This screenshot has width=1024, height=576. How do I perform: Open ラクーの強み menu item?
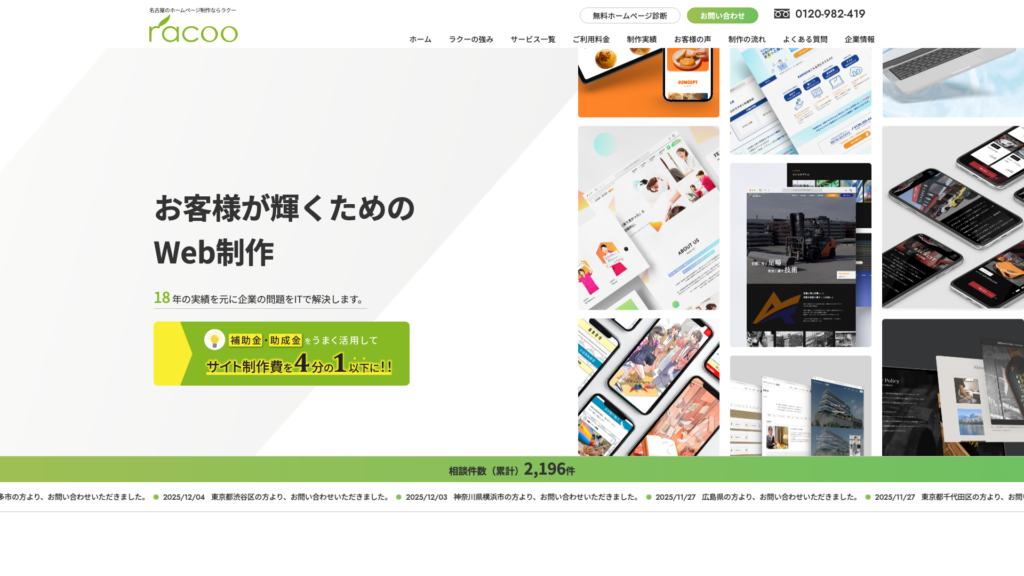point(471,39)
